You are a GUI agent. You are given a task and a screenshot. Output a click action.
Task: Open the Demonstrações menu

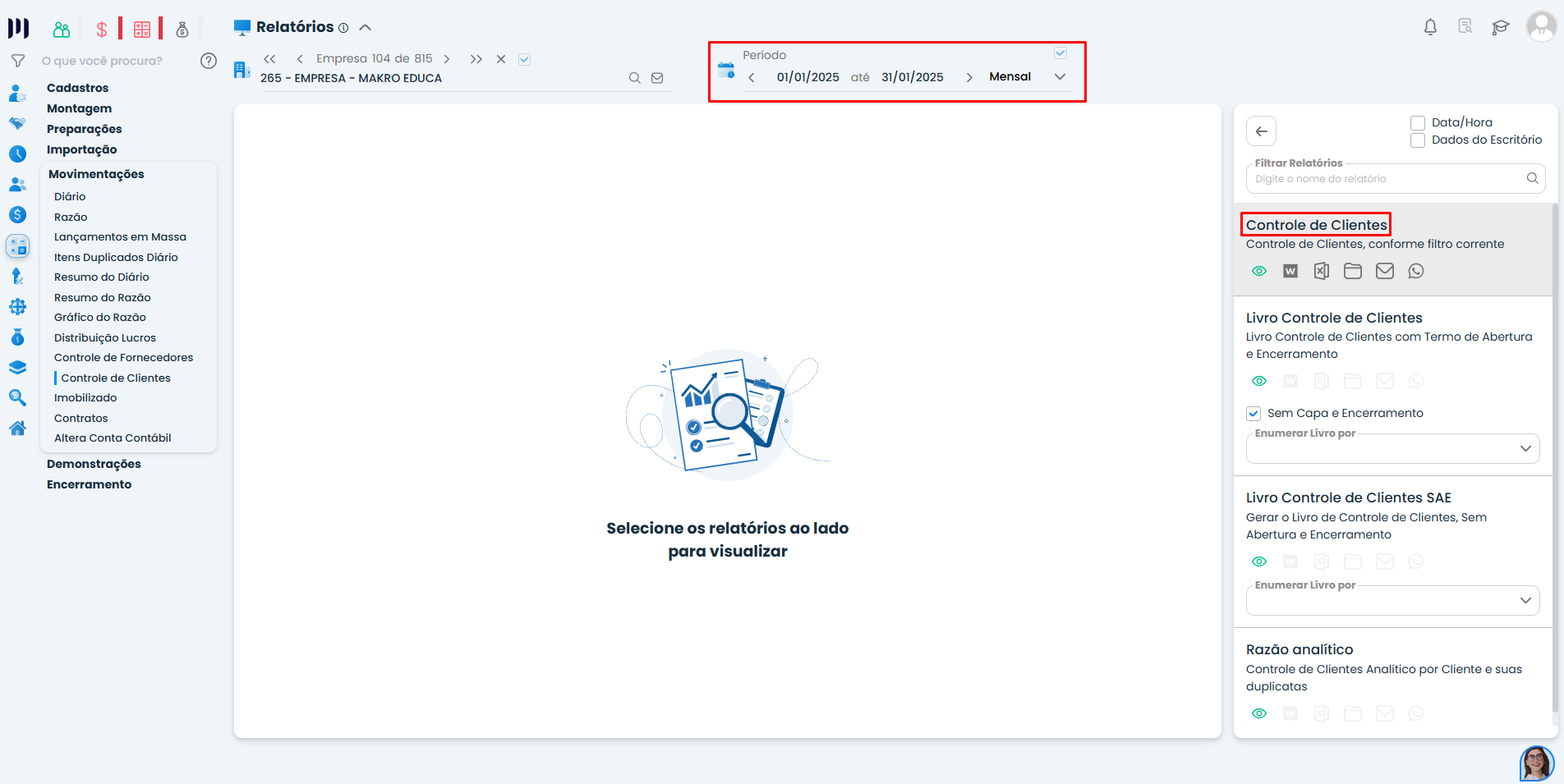click(x=94, y=464)
